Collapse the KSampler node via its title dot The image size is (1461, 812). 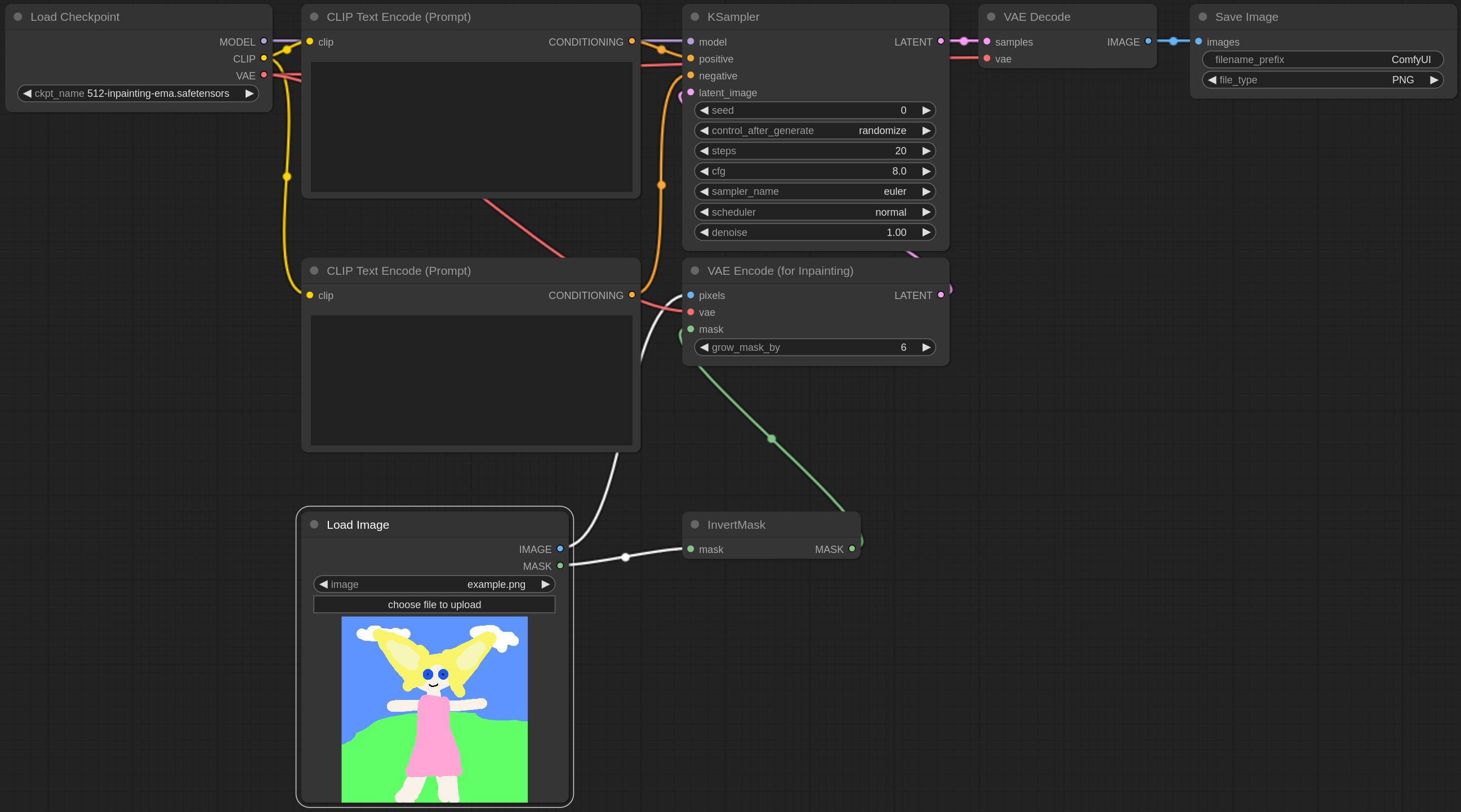click(695, 17)
